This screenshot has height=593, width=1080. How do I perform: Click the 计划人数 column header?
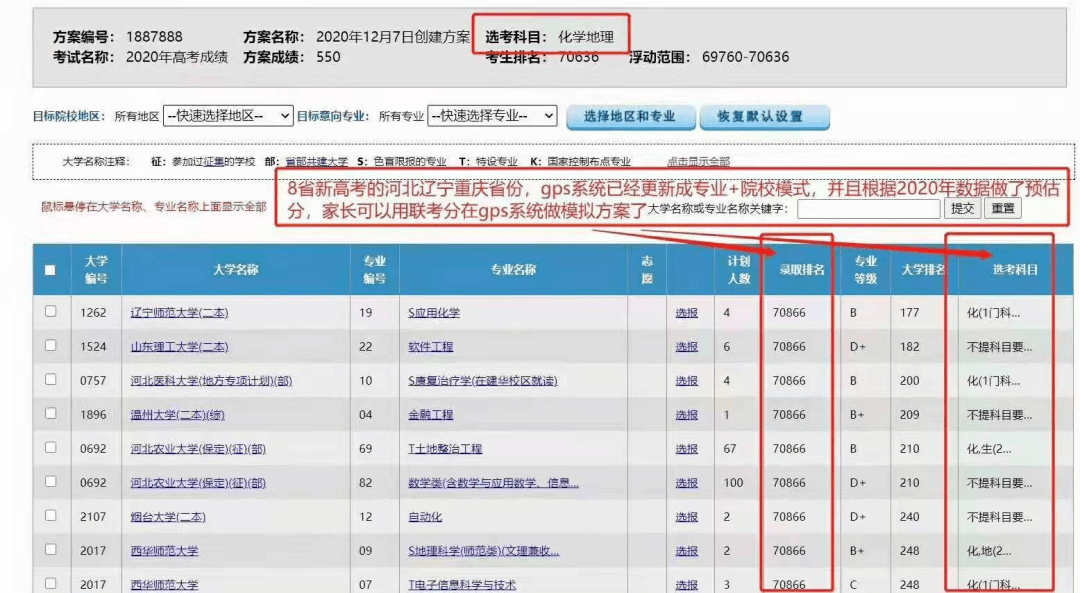738,269
